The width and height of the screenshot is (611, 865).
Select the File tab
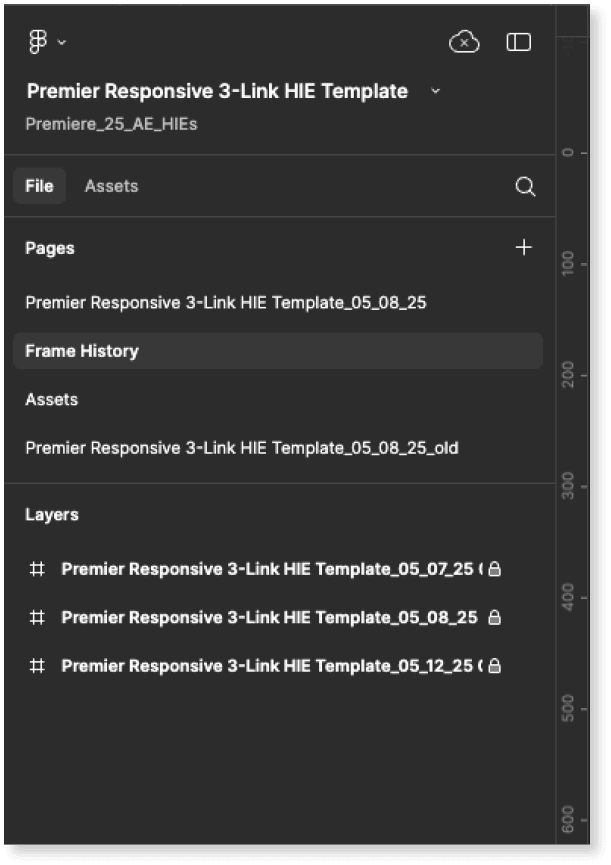[x=40, y=186]
